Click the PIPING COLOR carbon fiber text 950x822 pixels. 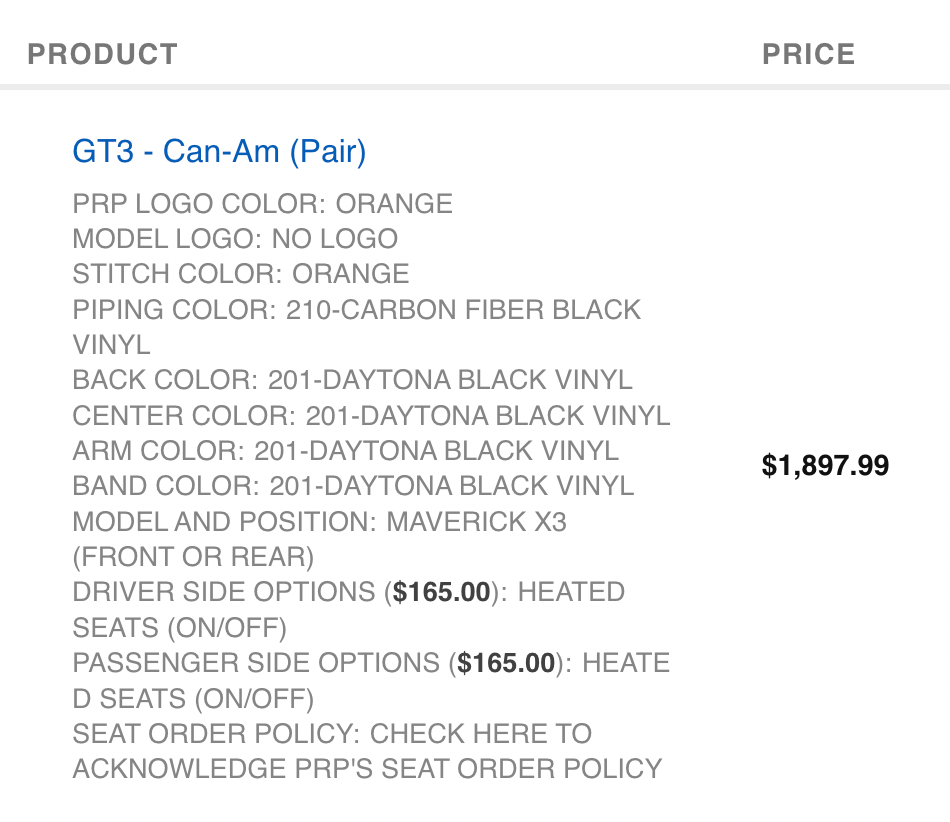(x=357, y=327)
